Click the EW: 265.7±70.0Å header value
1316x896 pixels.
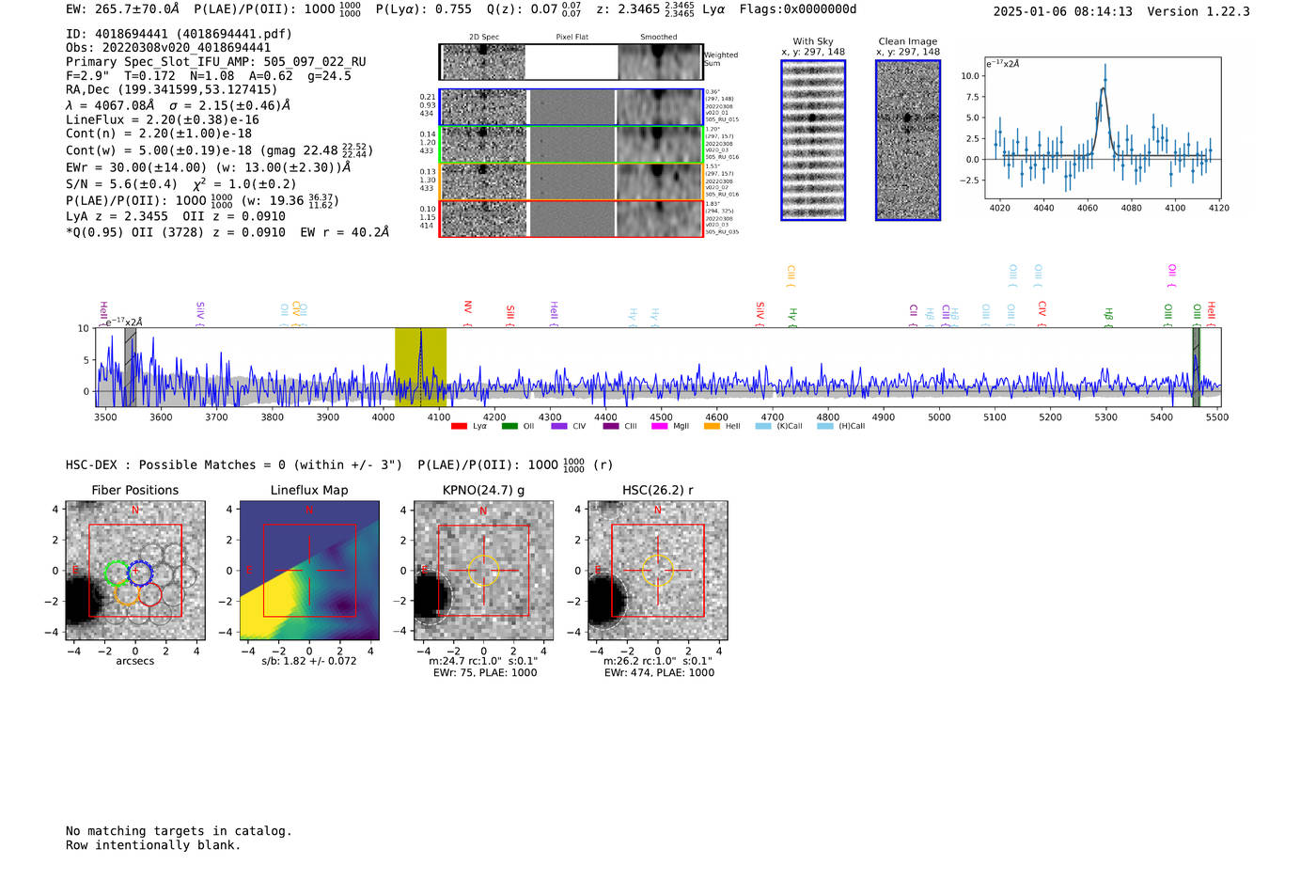(122, 9)
